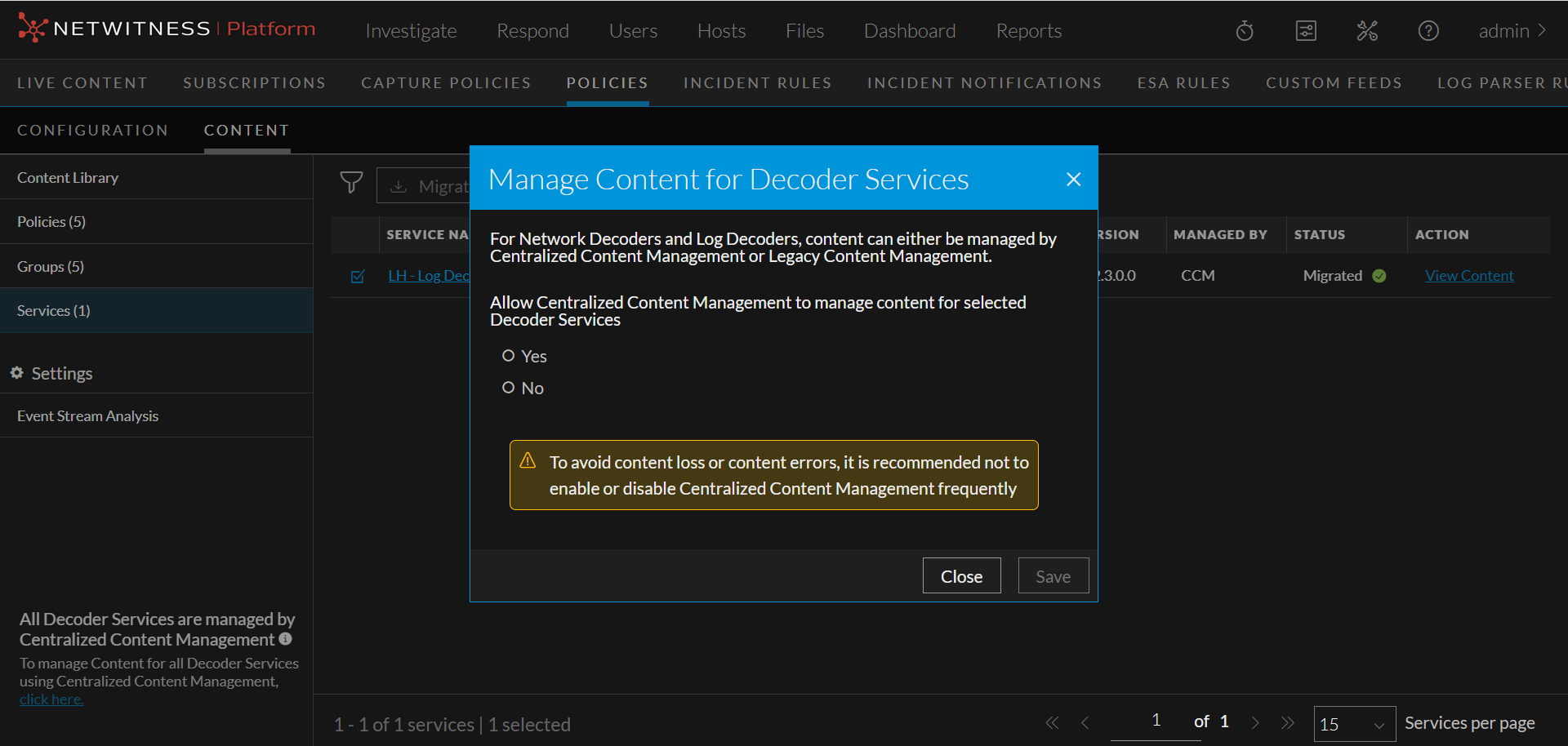Viewport: 1568px width, 746px height.
Task: Switch to the Incident Rules tab
Action: pyautogui.click(x=757, y=83)
